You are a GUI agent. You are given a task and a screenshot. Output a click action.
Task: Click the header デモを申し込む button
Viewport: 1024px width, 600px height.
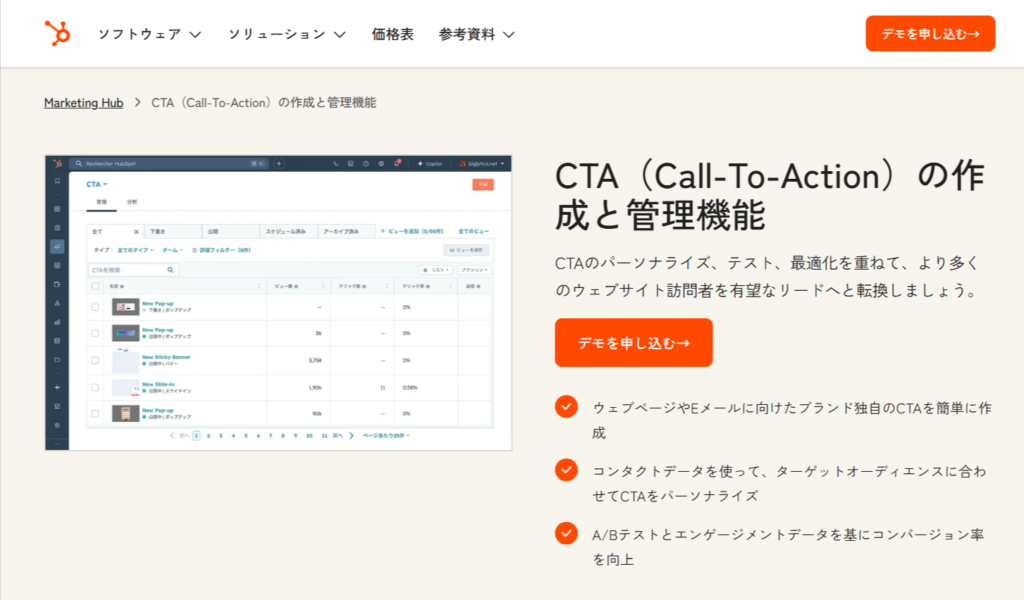[930, 34]
